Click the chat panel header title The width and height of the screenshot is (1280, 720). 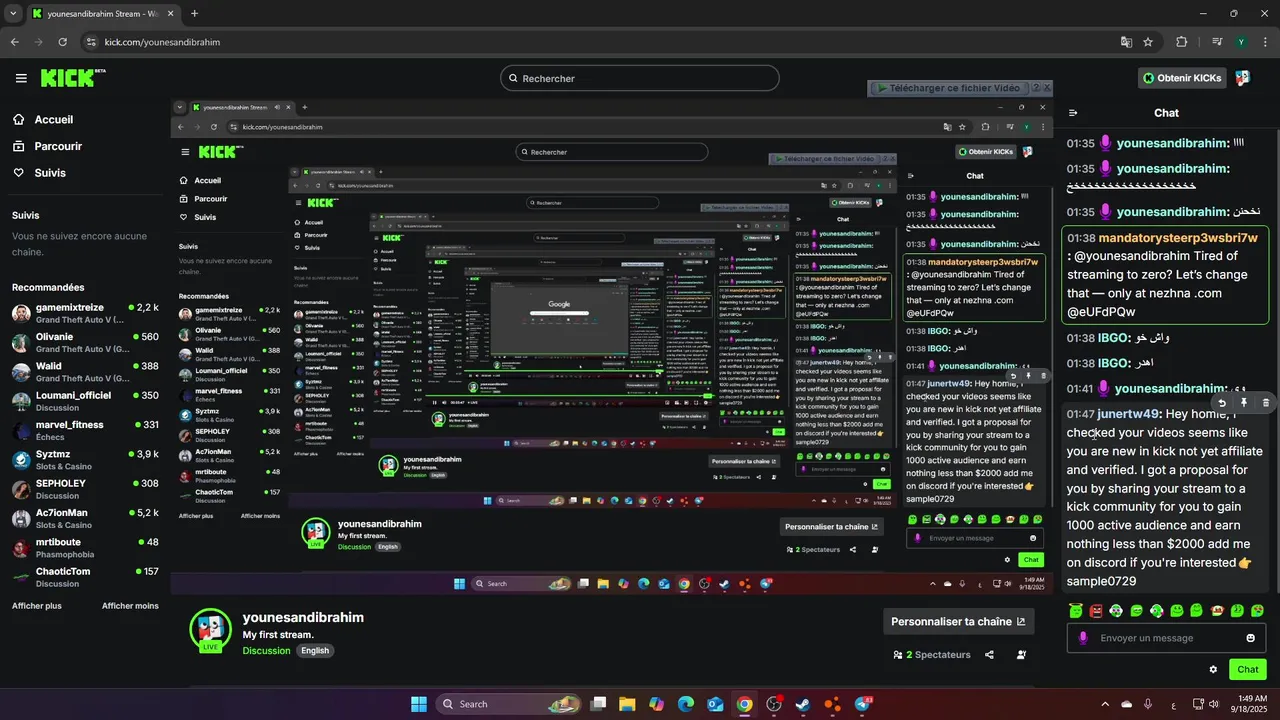tap(1166, 113)
